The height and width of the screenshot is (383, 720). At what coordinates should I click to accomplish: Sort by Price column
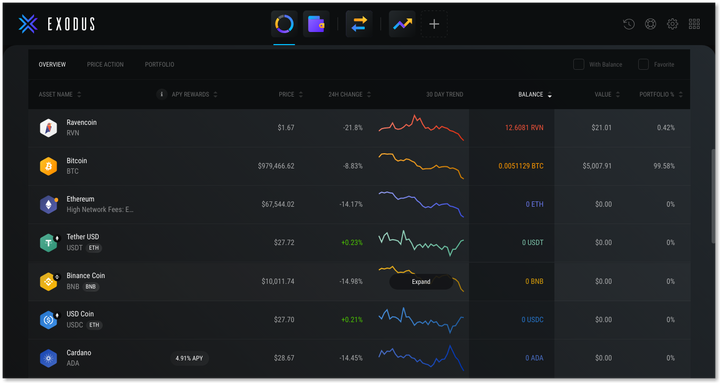click(x=290, y=94)
